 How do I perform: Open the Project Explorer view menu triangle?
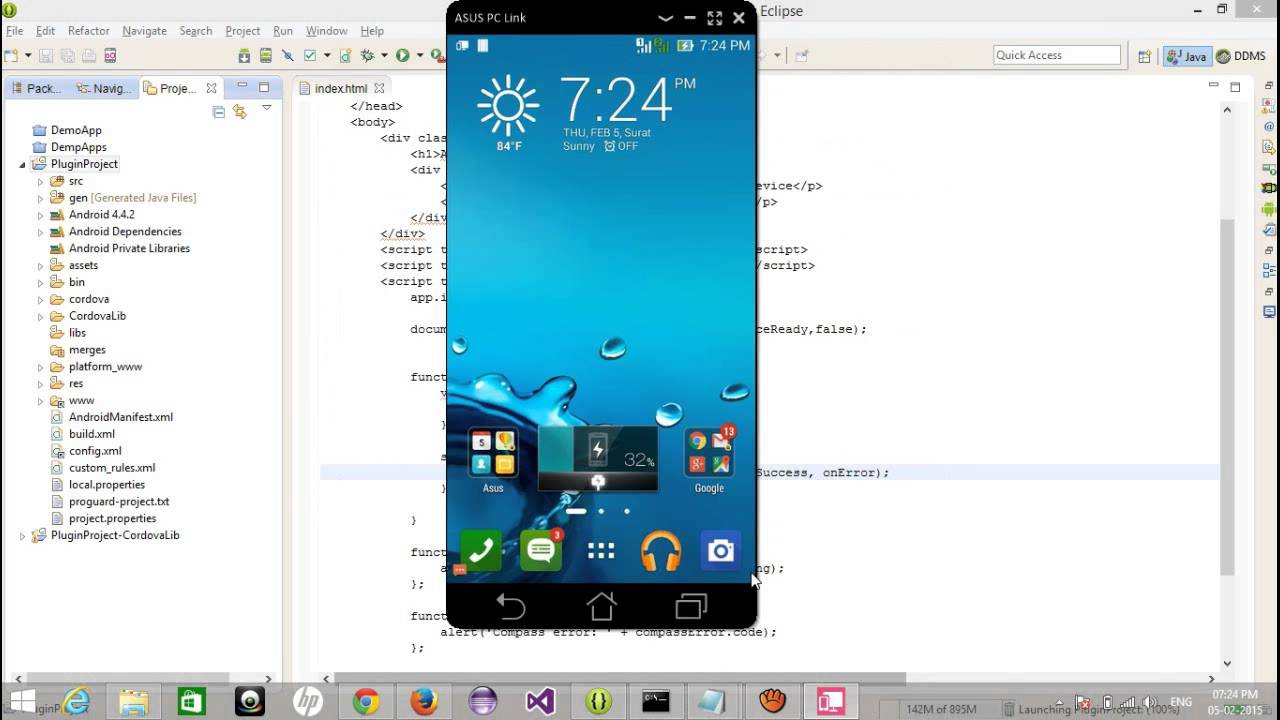pyautogui.click(x=266, y=108)
